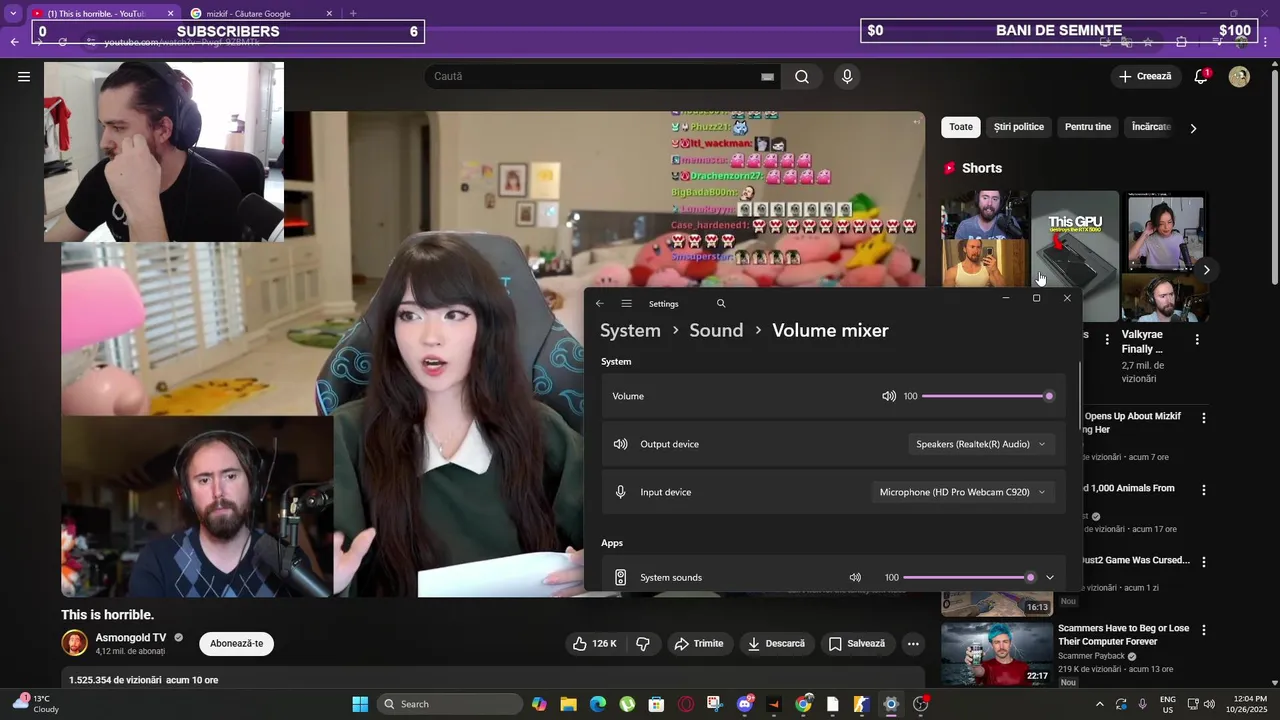
Task: Open ENG US language switcher
Action: click(x=1168, y=704)
